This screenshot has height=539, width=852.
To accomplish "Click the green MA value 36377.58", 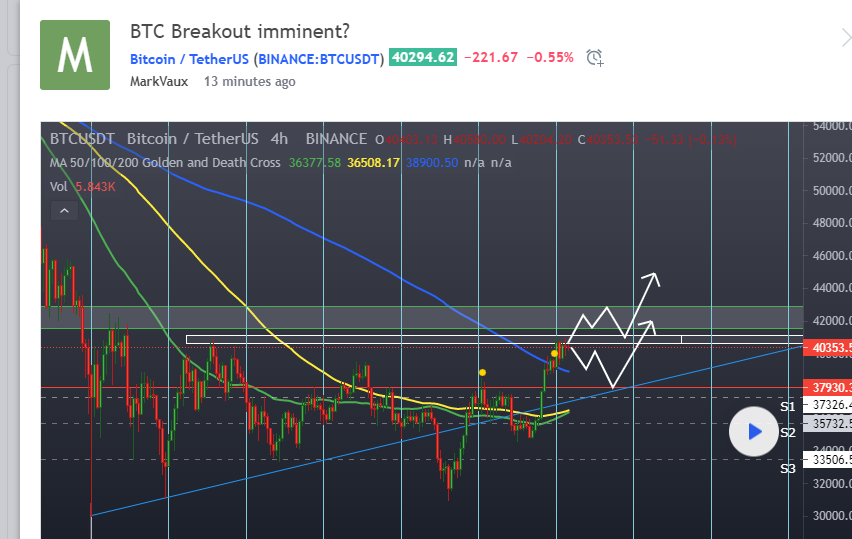I will 315,162.
